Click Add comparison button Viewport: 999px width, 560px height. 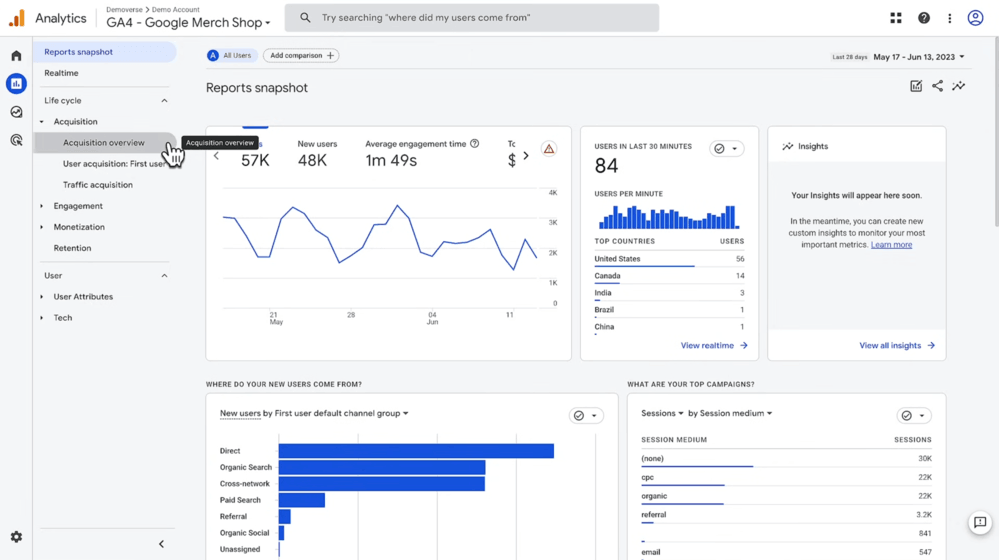[x=301, y=55]
